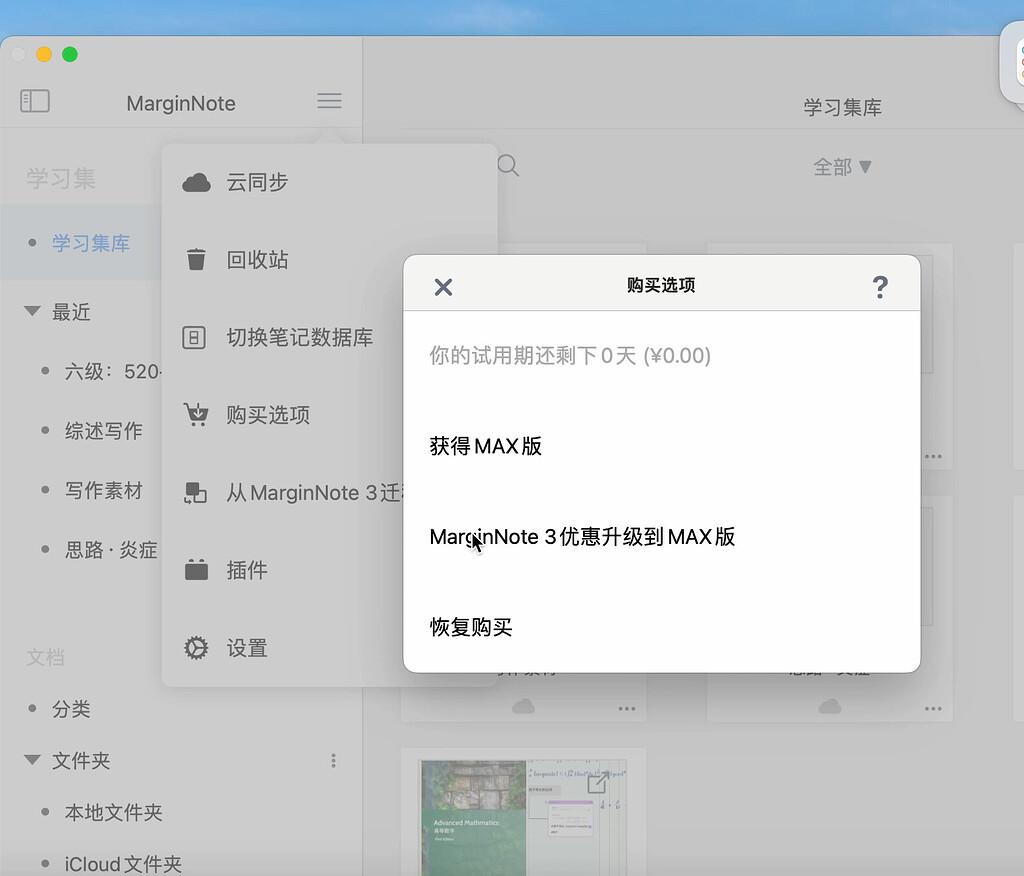Collapse the 文件夹 folders section
Viewport: 1024px width, 876px height.
31,761
